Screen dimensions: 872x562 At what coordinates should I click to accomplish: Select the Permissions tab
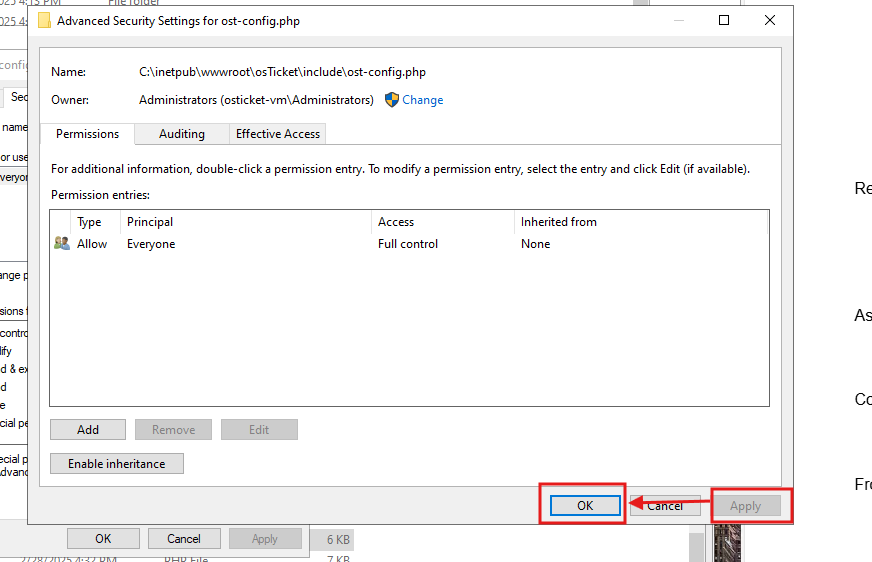point(87,134)
